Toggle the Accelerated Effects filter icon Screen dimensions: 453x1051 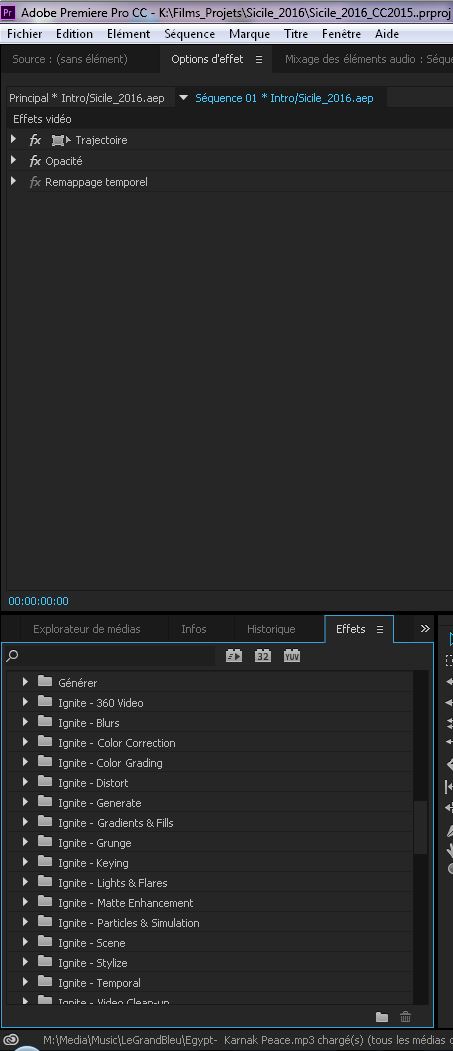click(233, 656)
